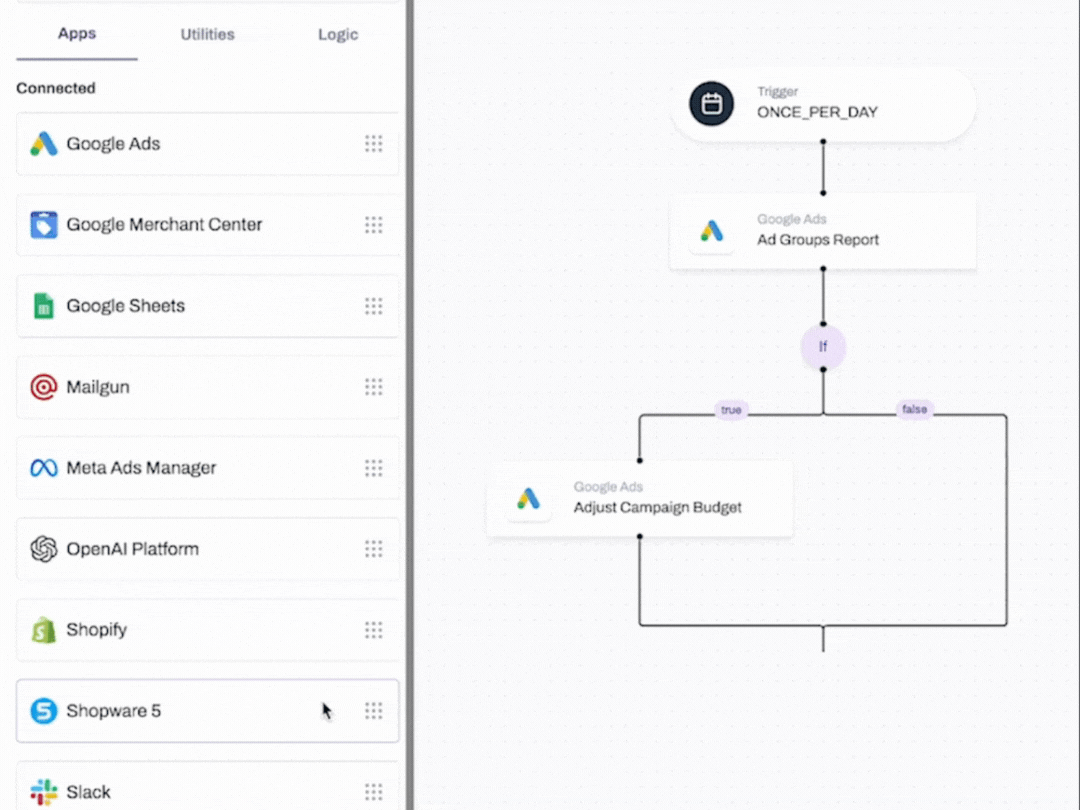Grab the drag handle for Shopware 5
The width and height of the screenshot is (1080, 810).
click(373, 711)
